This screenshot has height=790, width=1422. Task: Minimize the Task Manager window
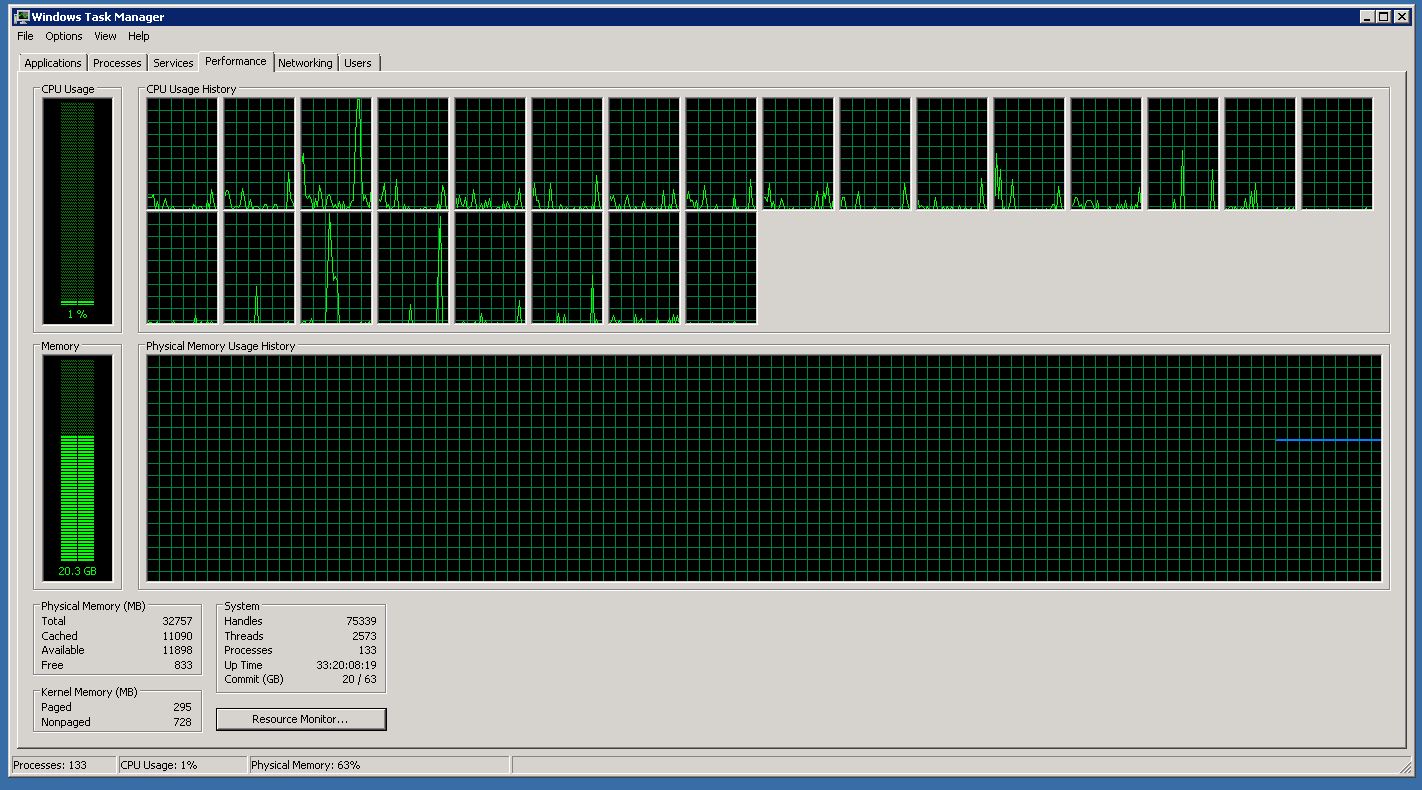click(1368, 16)
